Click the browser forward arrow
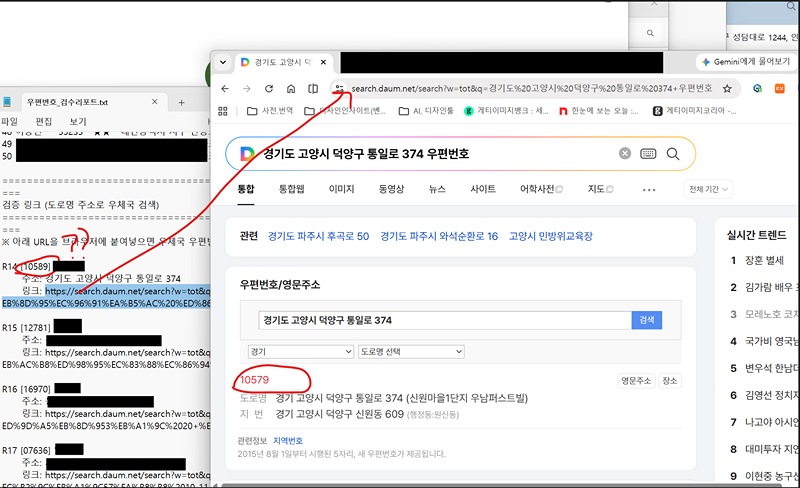Screen dimensions: 800x488 247,89
